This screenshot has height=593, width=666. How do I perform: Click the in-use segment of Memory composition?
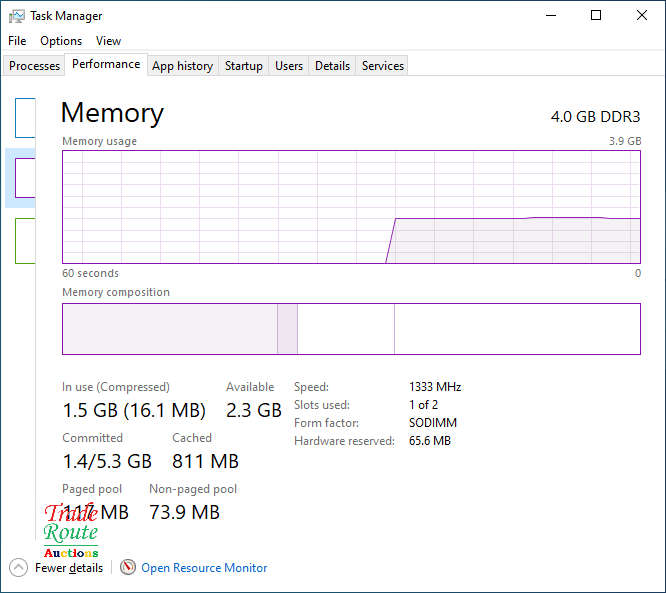coord(169,329)
